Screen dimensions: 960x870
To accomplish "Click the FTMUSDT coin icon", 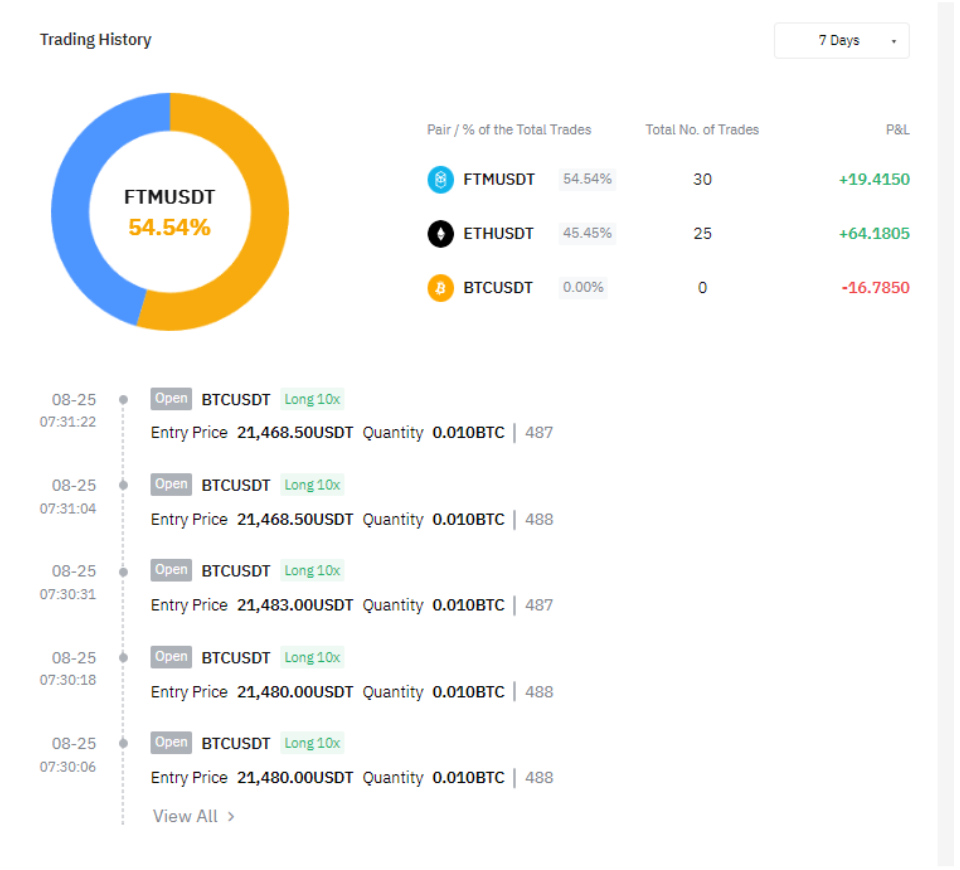I will (440, 179).
